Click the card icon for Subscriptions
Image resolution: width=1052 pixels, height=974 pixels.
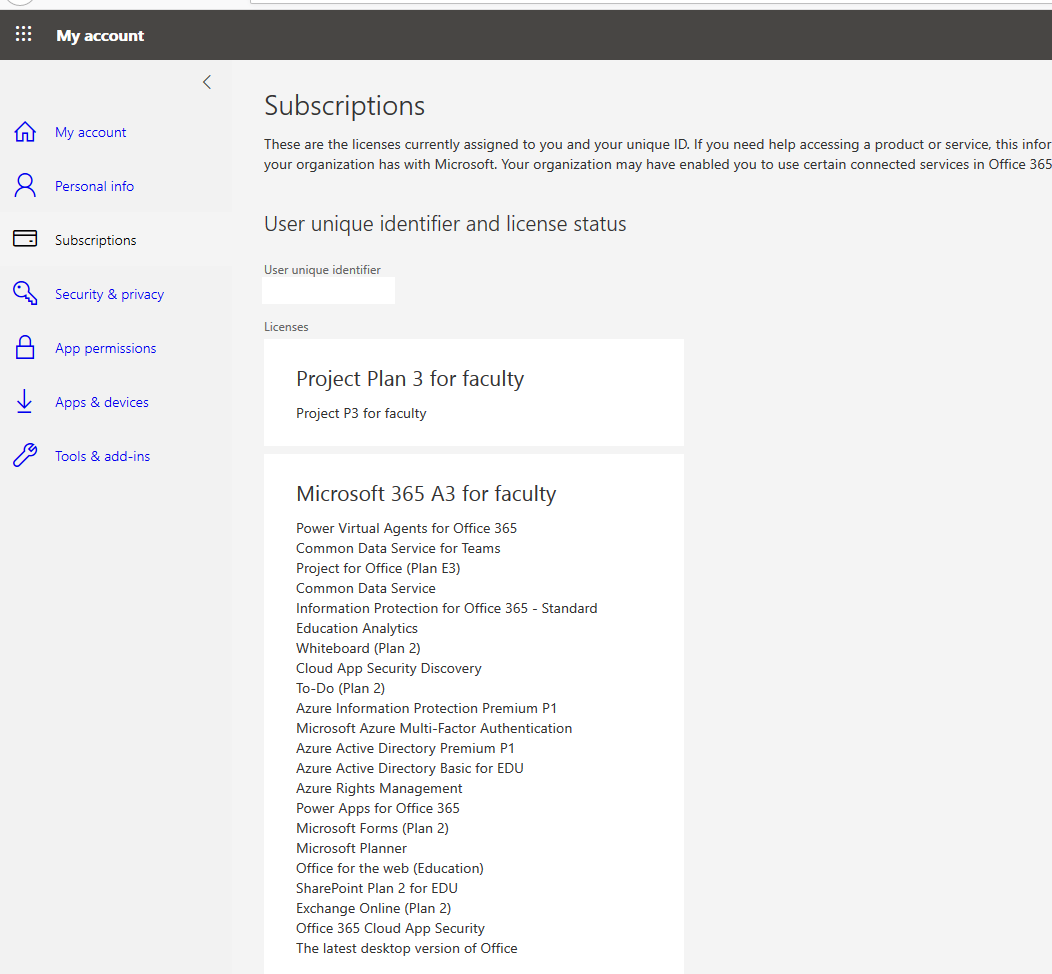coord(25,239)
